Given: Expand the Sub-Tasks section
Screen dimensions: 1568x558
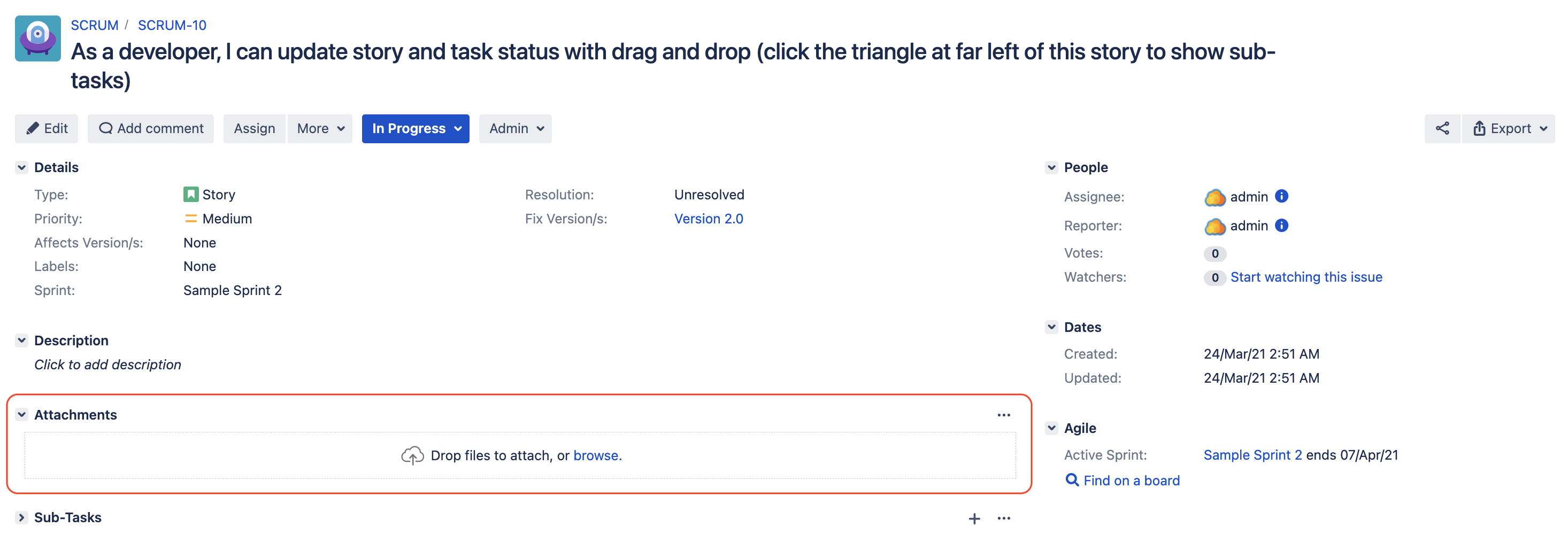Looking at the screenshot, I should point(22,517).
